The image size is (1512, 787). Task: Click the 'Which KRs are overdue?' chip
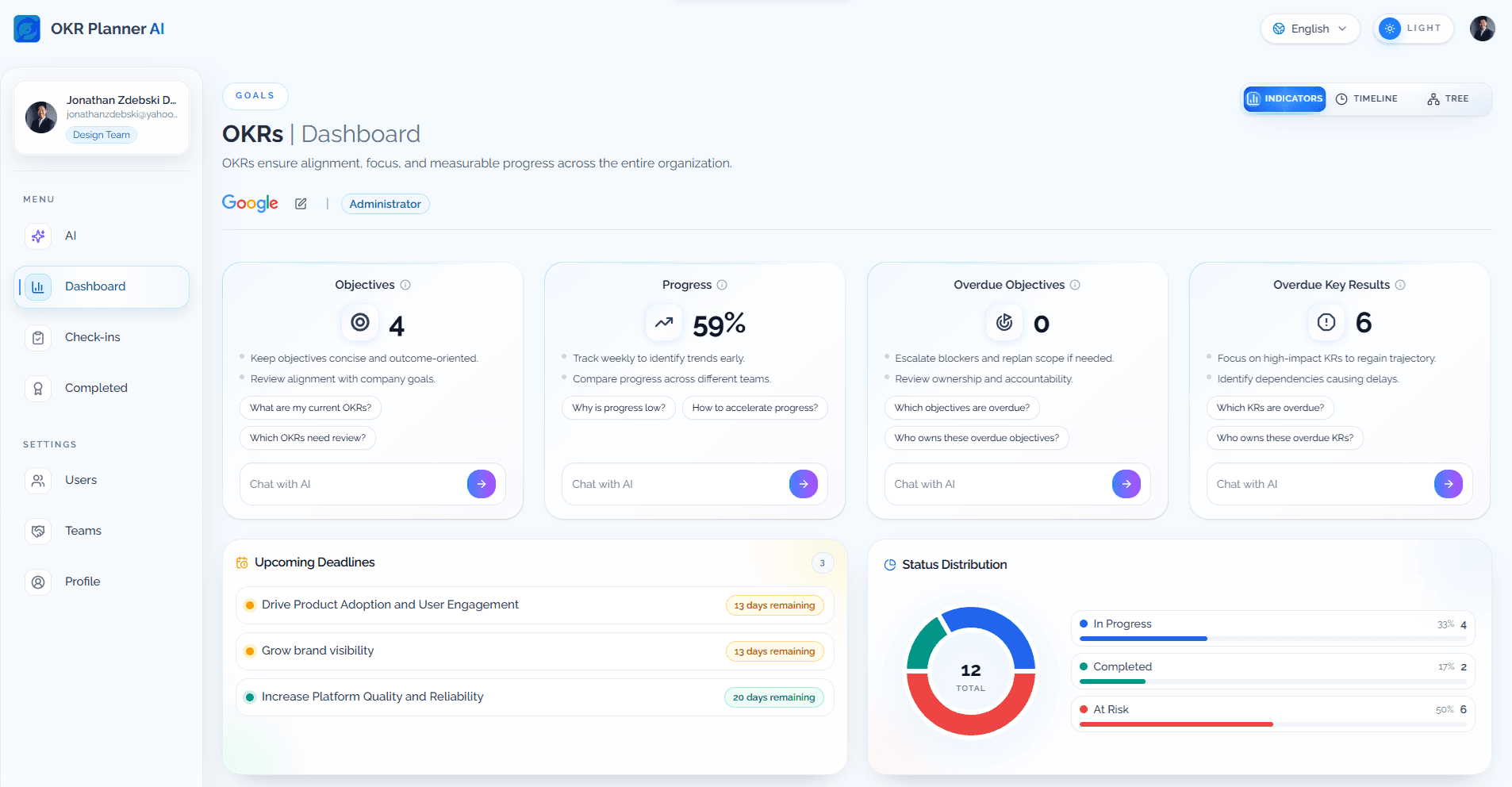[1269, 407]
